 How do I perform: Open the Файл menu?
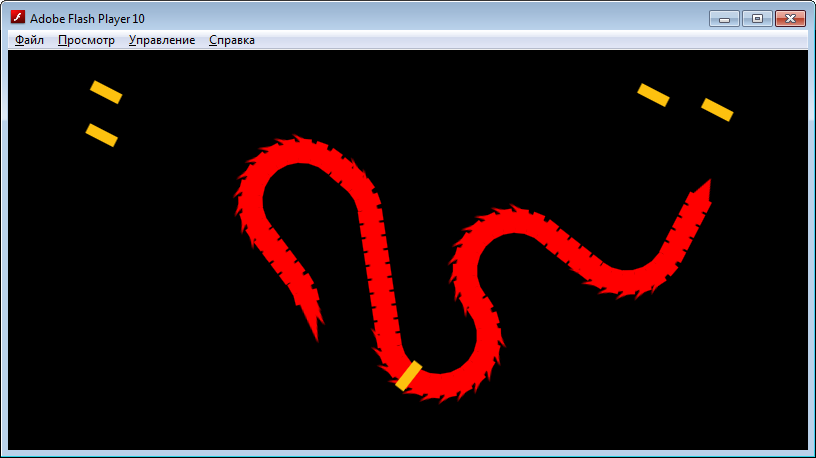tap(29, 40)
